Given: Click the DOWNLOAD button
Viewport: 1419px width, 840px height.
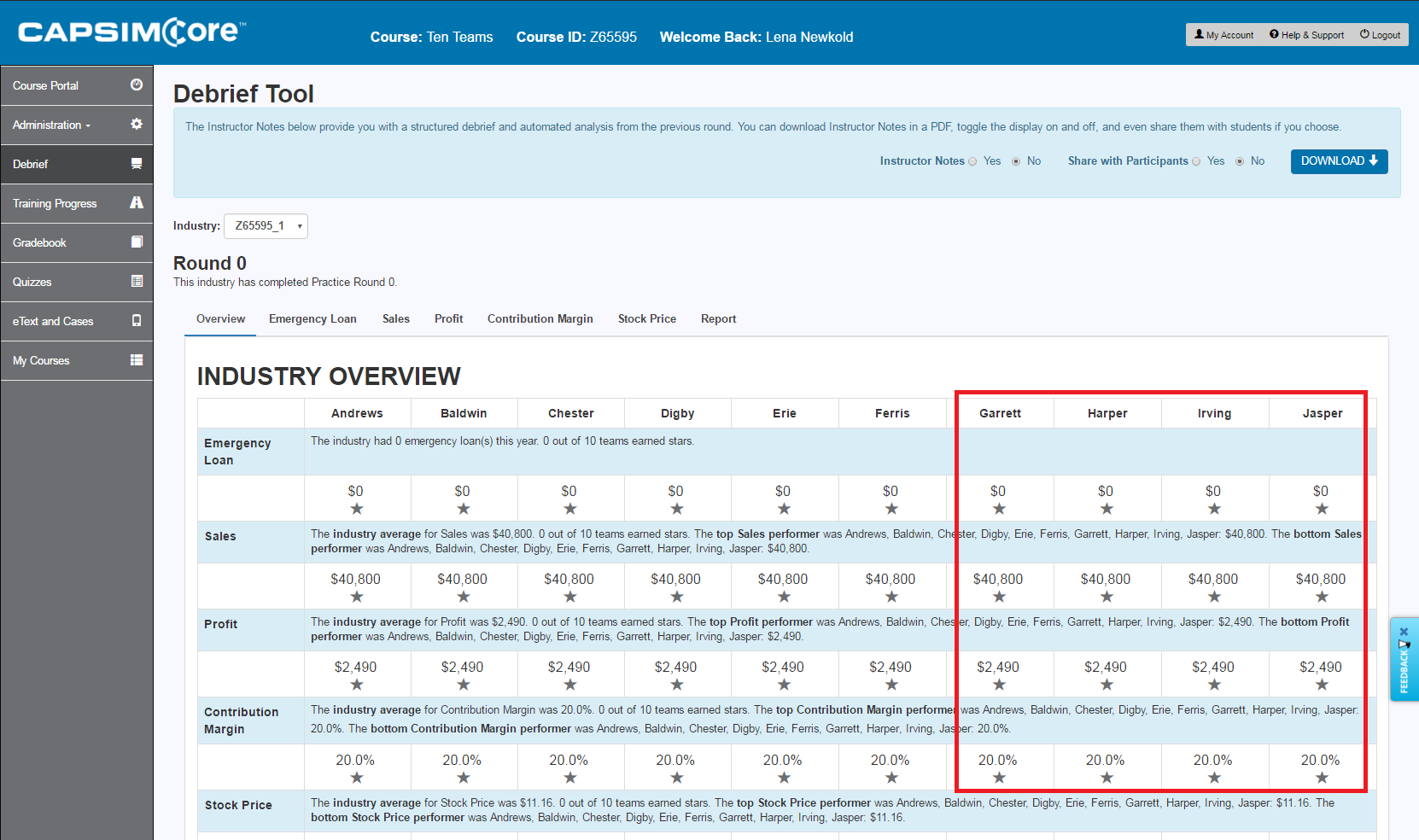Looking at the screenshot, I should pos(1338,161).
